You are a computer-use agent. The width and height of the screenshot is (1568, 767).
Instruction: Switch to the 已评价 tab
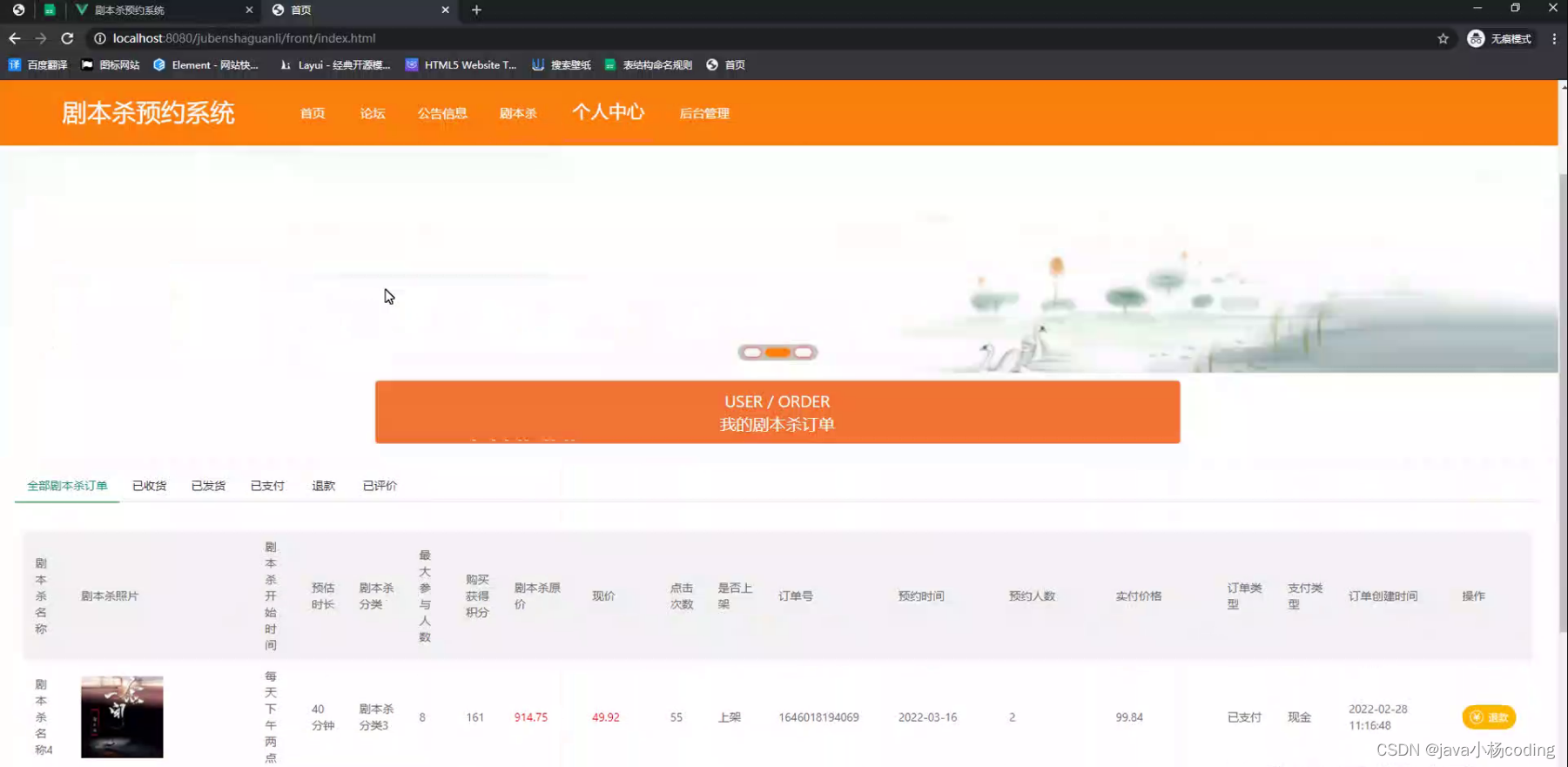click(x=380, y=486)
